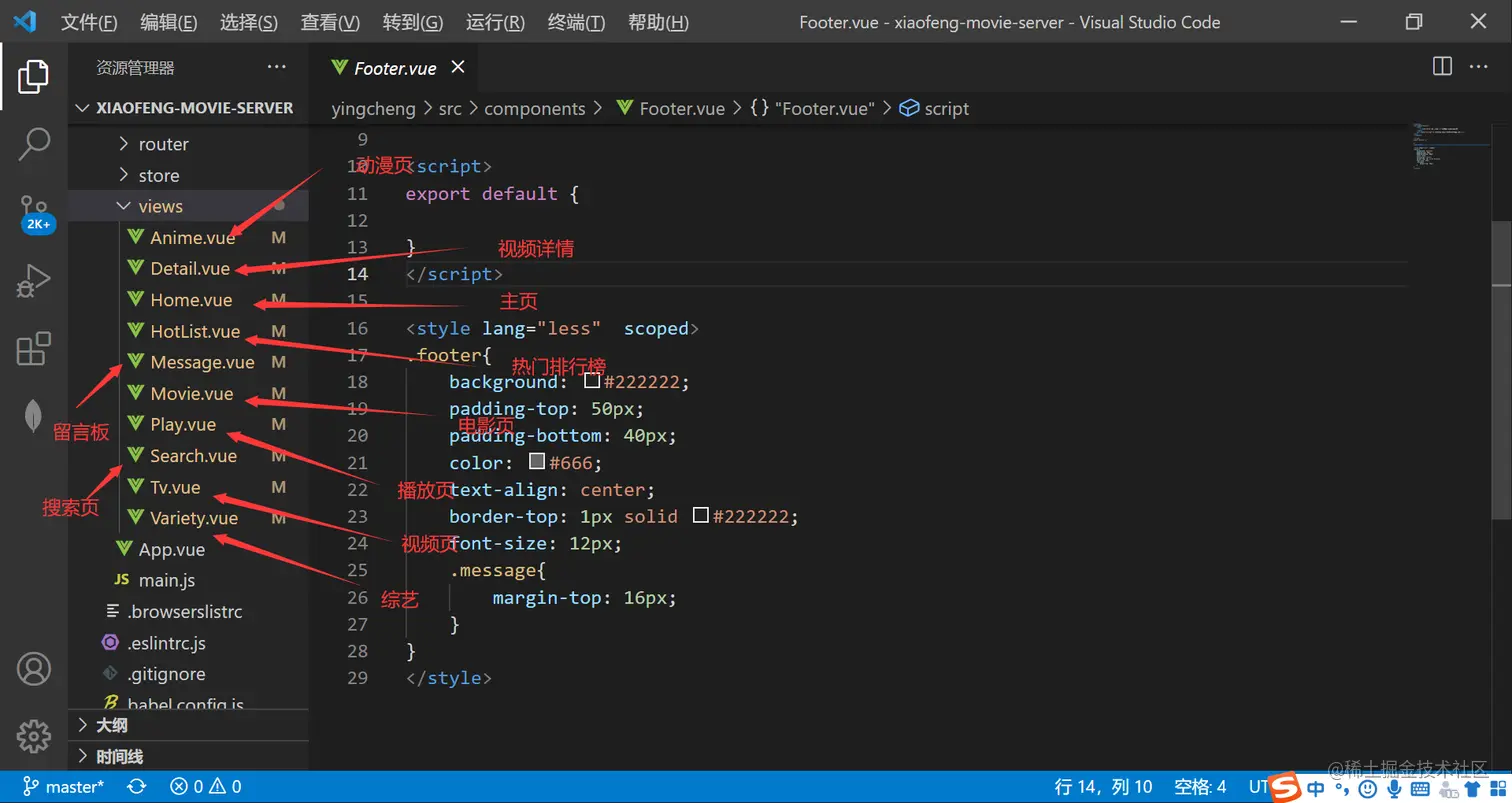Image resolution: width=1512 pixels, height=803 pixels.
Task: Open the Run and Debug view
Action: [x=34, y=281]
